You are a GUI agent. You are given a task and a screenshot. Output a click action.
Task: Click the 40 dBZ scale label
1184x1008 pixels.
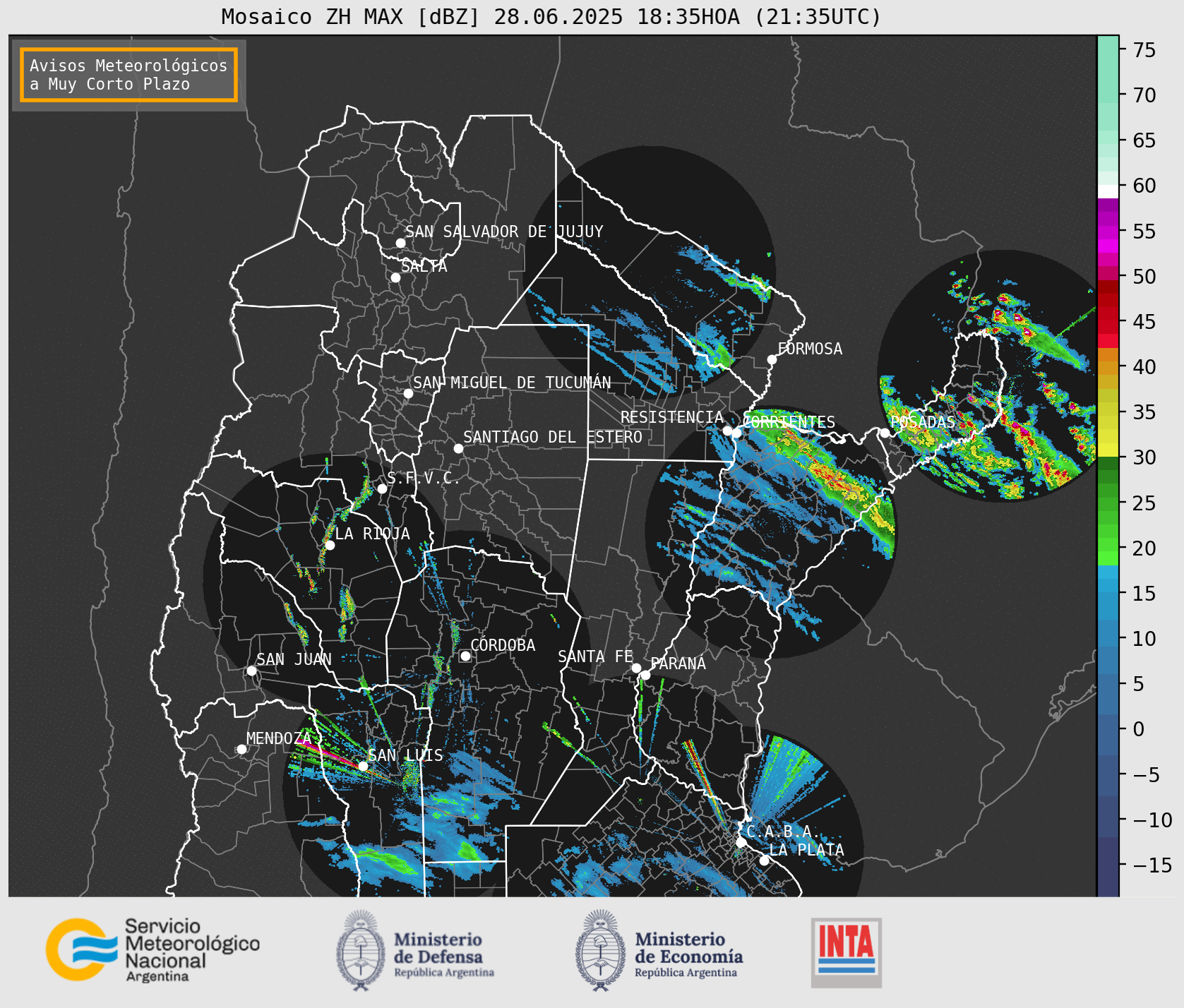pyautogui.click(x=1144, y=367)
